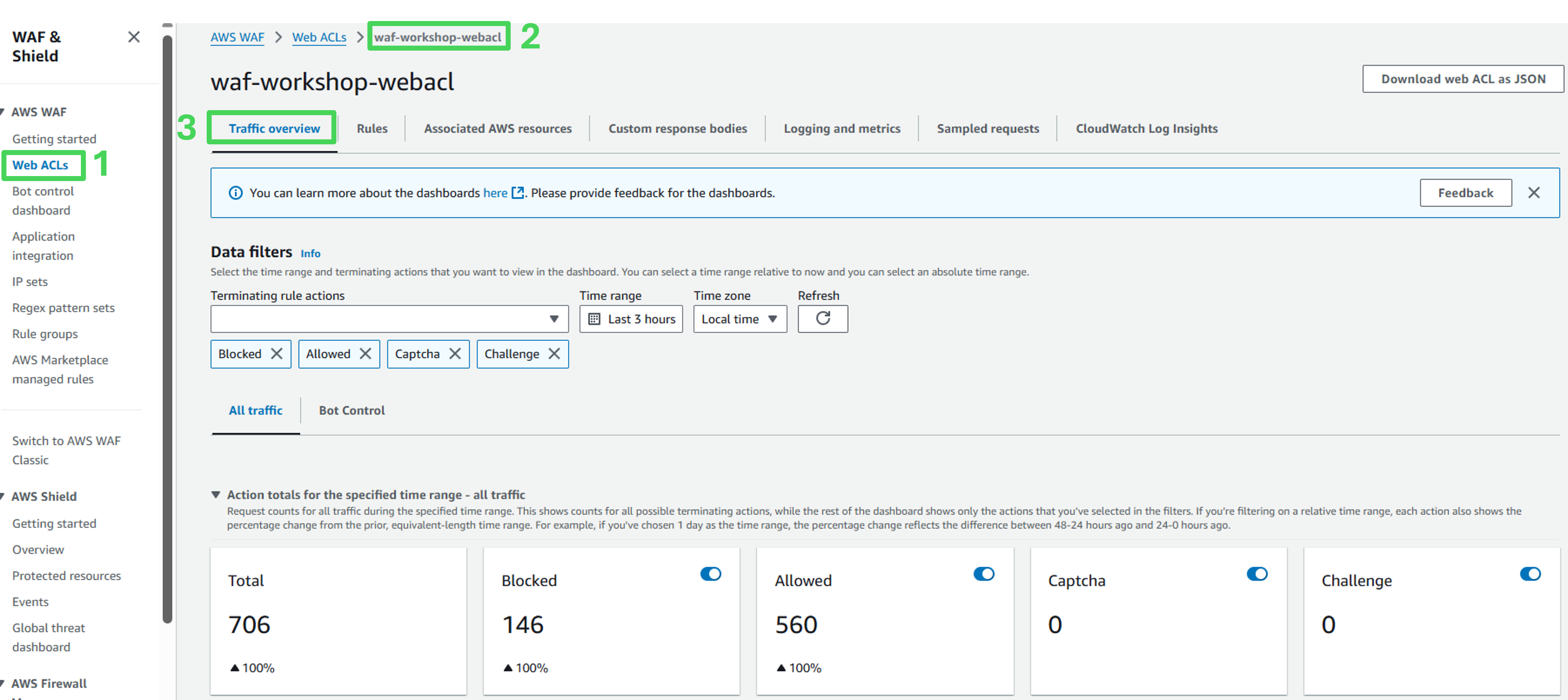Image resolution: width=1568 pixels, height=700 pixels.
Task: Open the Terminating rule actions dropdown
Action: click(x=389, y=319)
